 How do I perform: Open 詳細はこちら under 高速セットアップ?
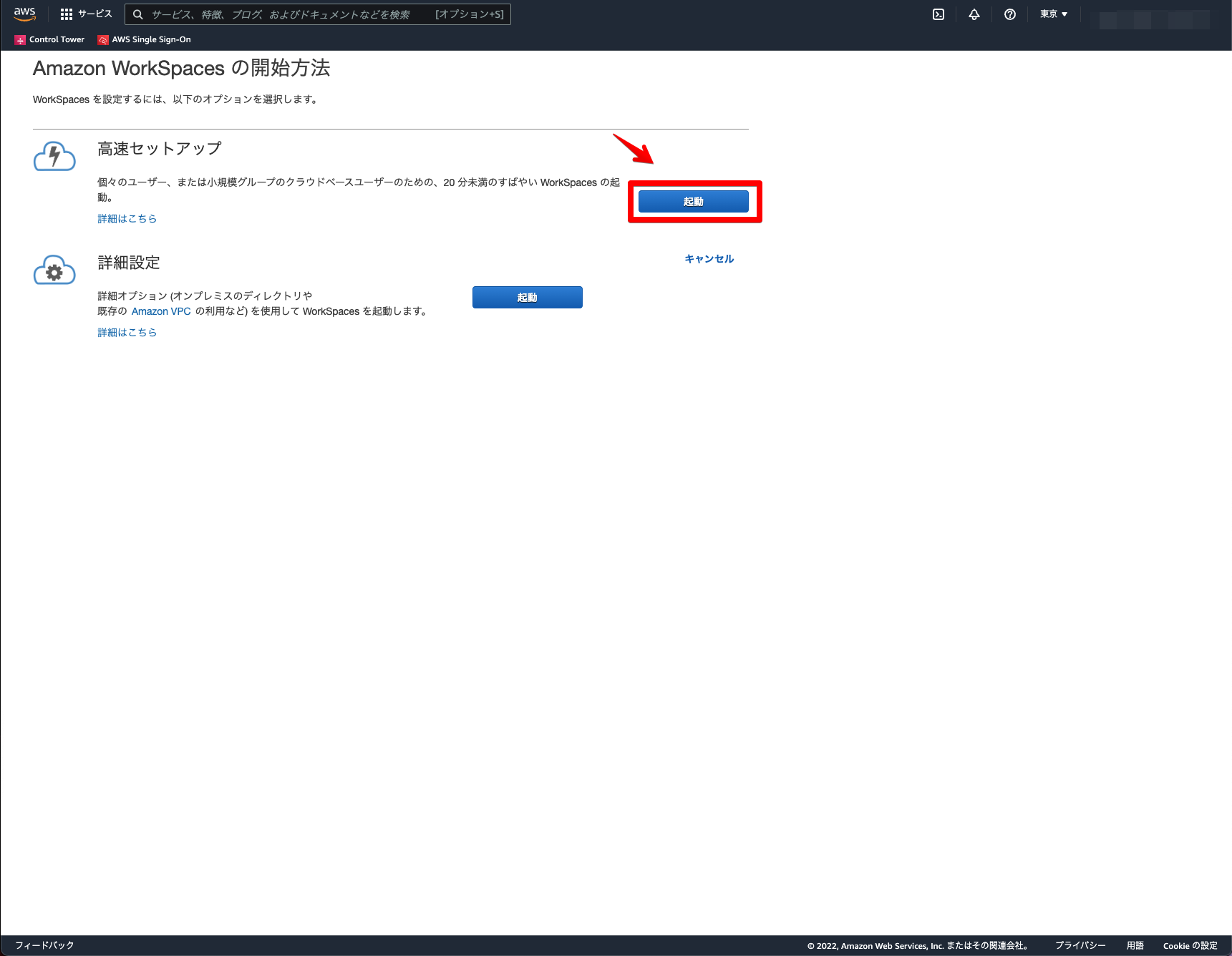coord(127,218)
